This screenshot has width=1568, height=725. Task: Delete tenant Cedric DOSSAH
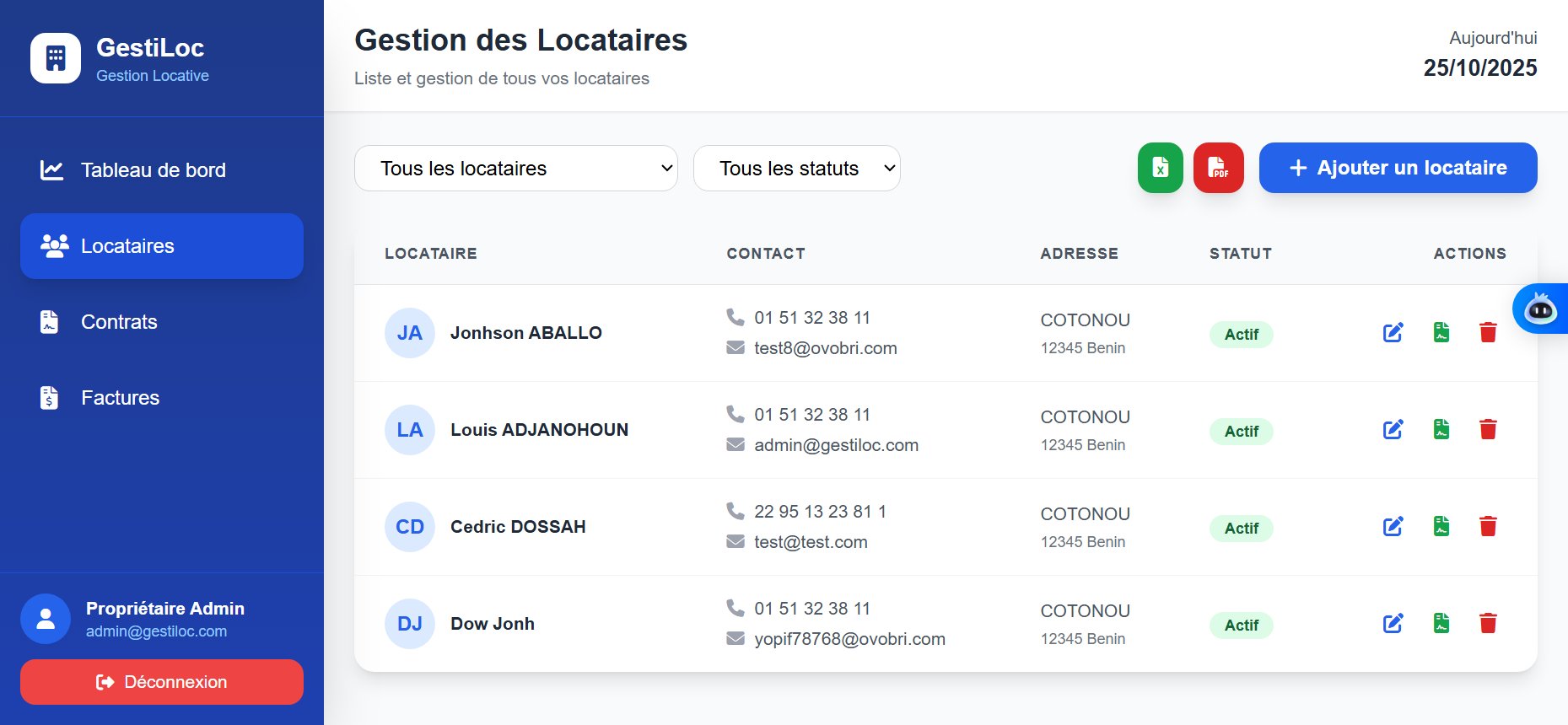1488,527
